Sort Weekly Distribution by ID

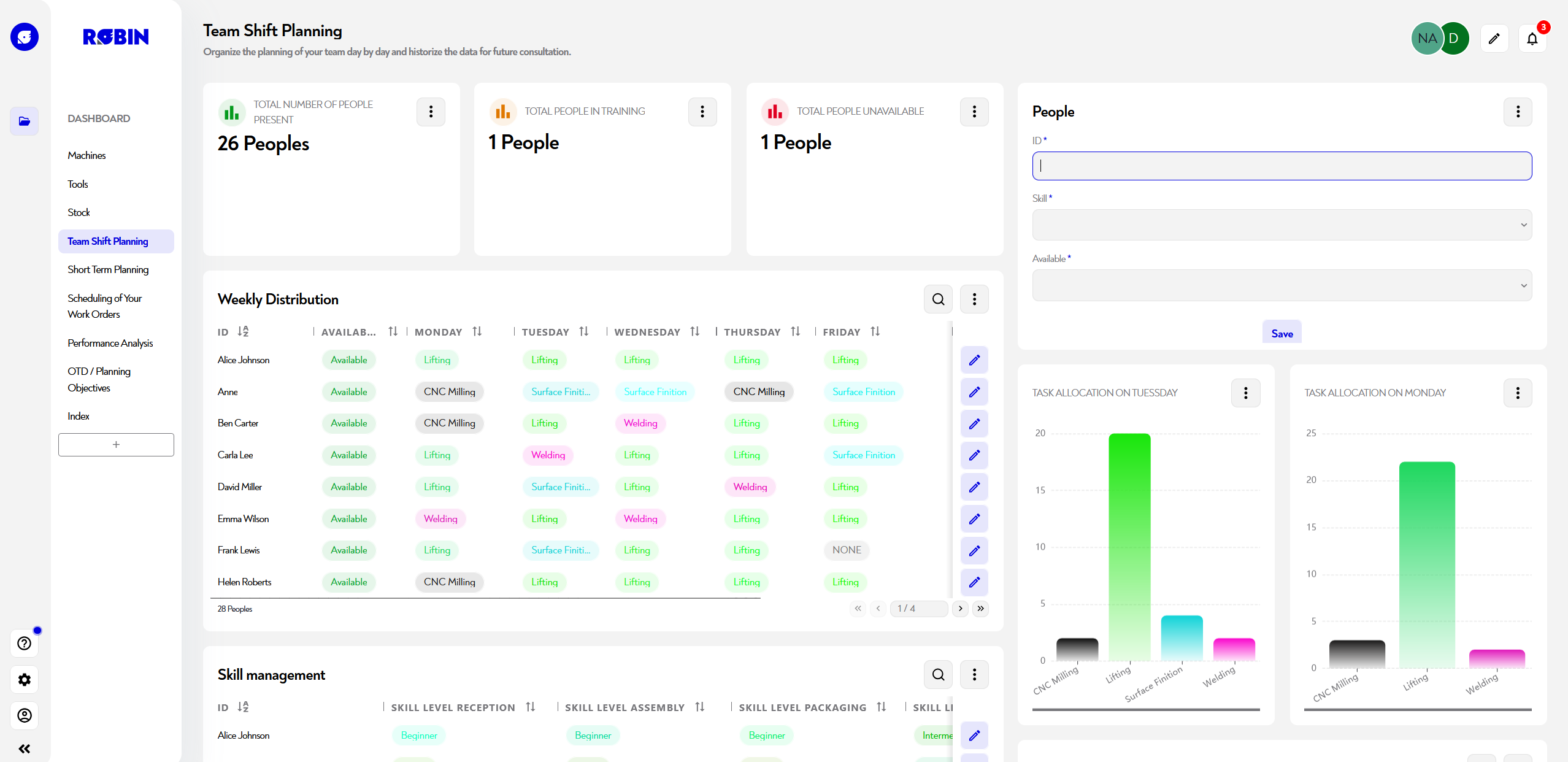pyautogui.click(x=243, y=332)
